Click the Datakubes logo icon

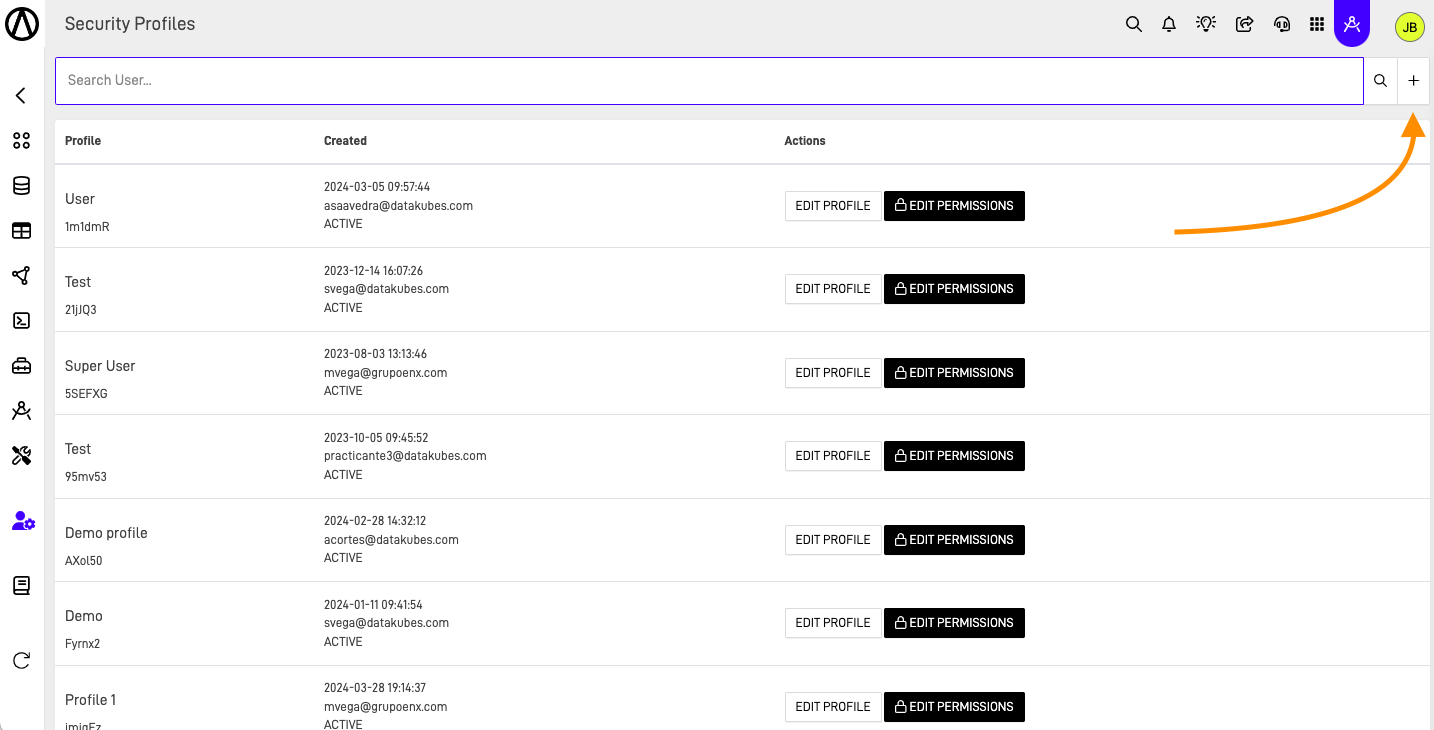coord(22,23)
